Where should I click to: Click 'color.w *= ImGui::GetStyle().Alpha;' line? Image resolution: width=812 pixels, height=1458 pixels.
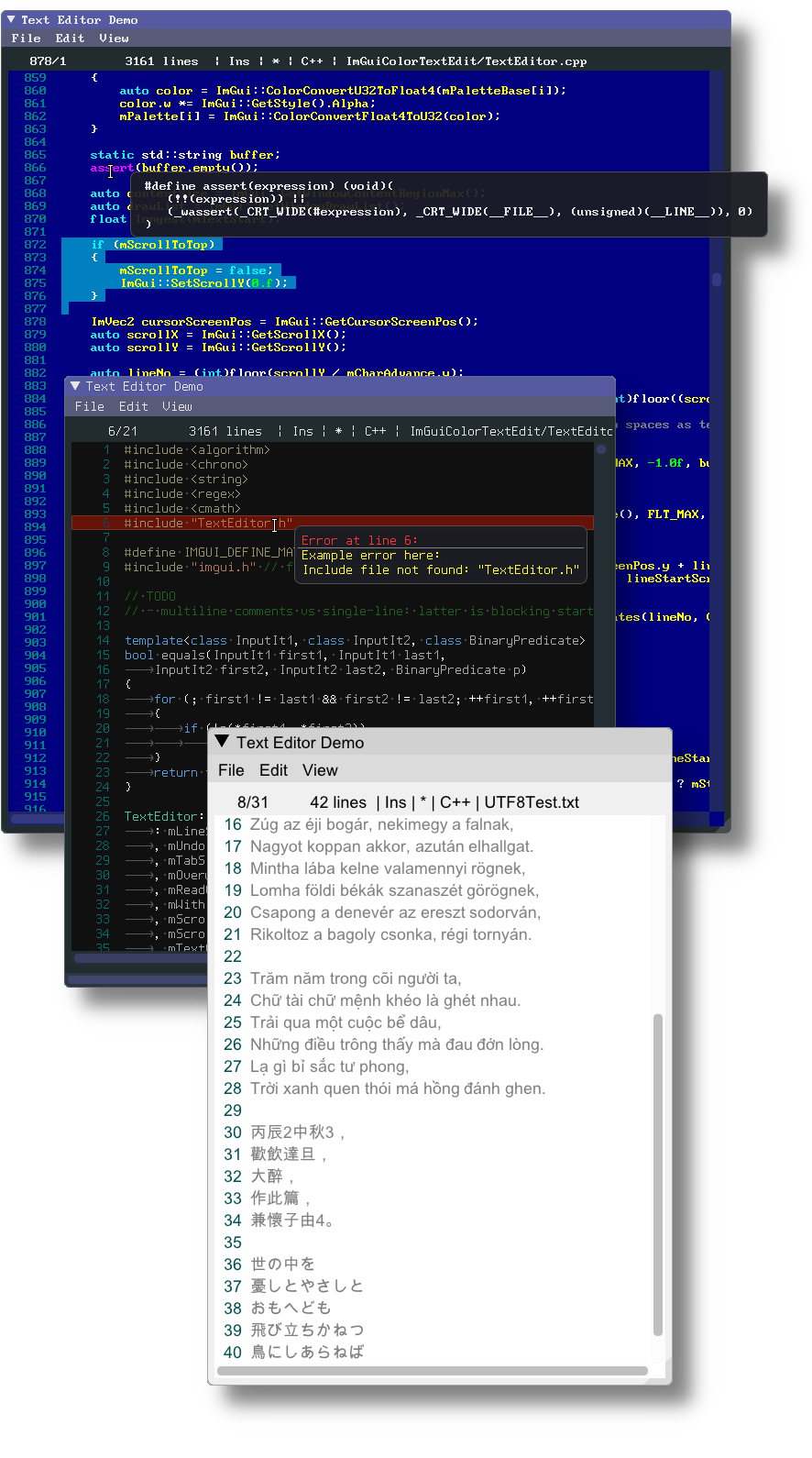coord(247,104)
